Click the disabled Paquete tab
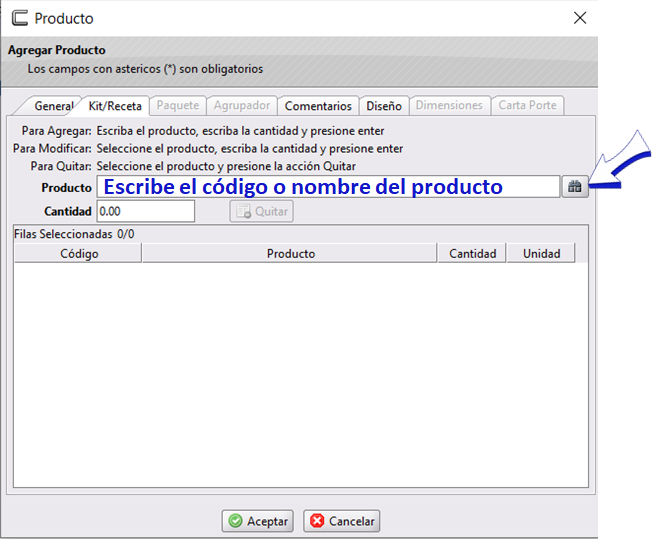This screenshot has width=660, height=539. (178, 105)
